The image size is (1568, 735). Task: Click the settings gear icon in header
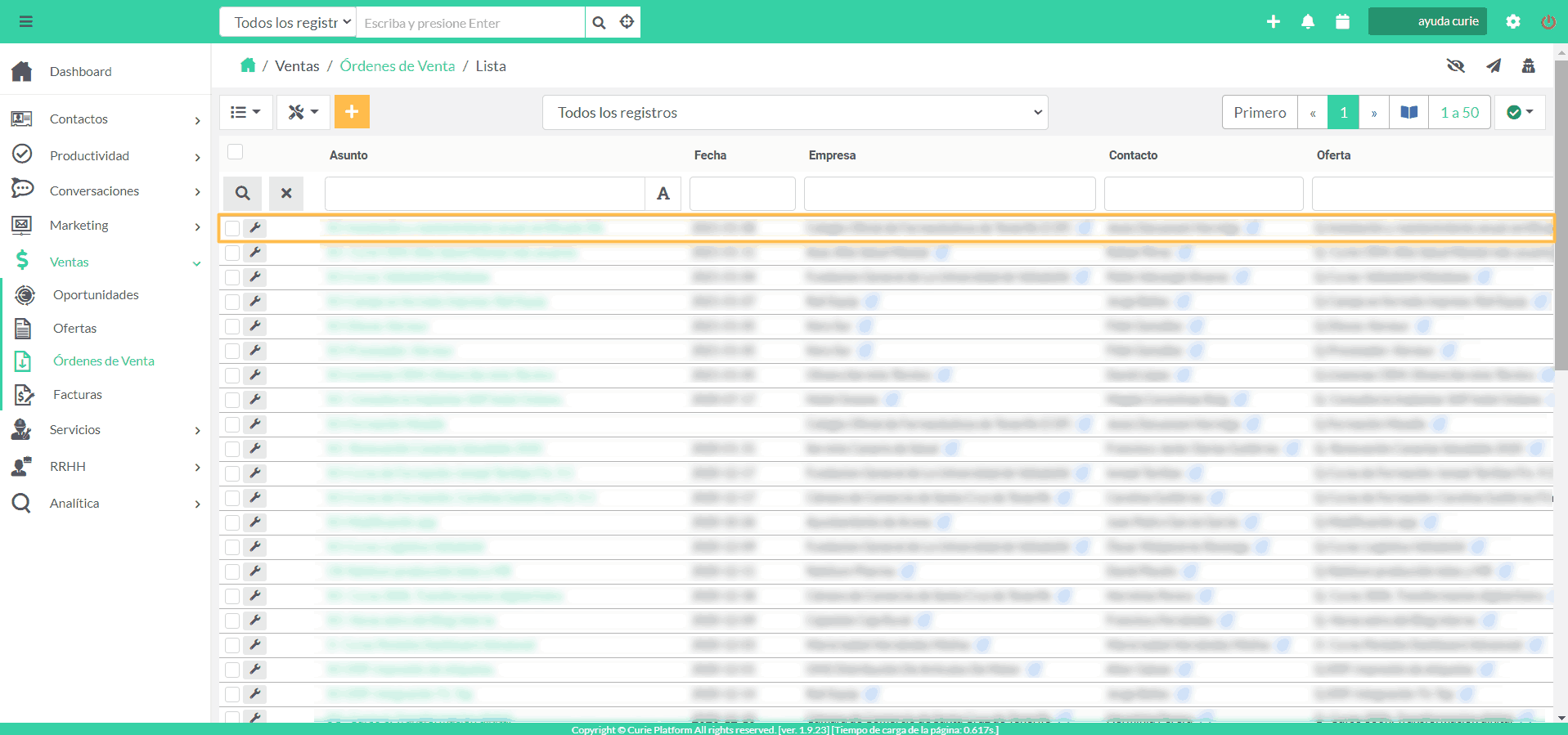tap(1513, 22)
